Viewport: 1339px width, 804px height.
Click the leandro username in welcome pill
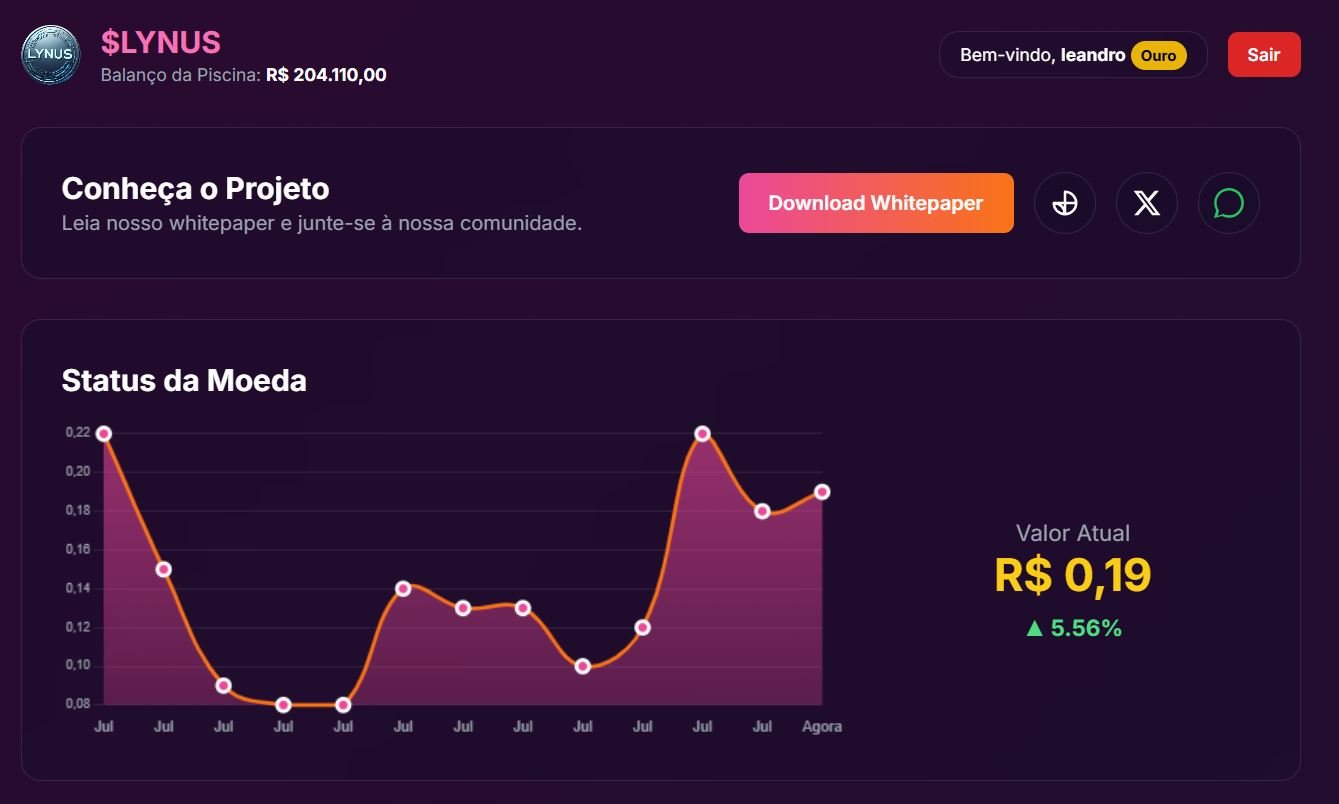click(1093, 55)
